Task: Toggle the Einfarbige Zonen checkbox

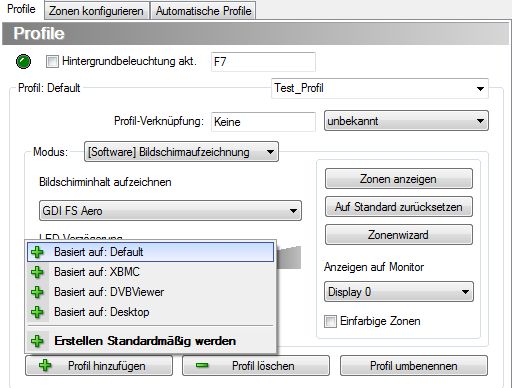Action: (x=330, y=321)
